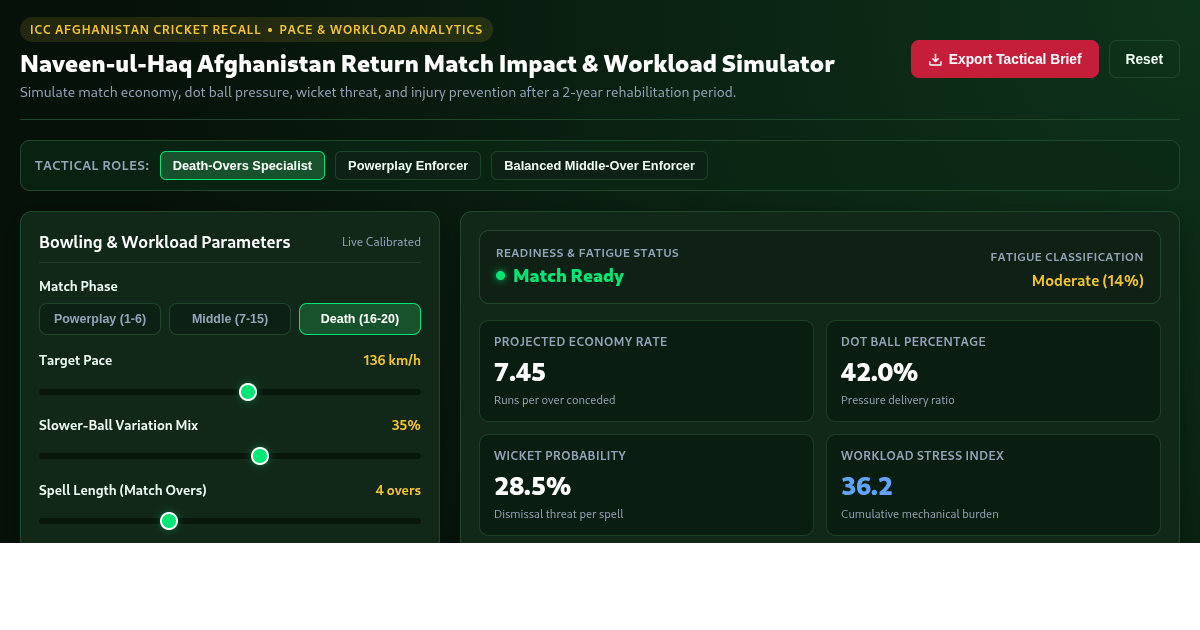Click the Slower-Ball Variation Mix slider handle
Screen dimensions: 1200x630
pyautogui.click(x=260, y=456)
